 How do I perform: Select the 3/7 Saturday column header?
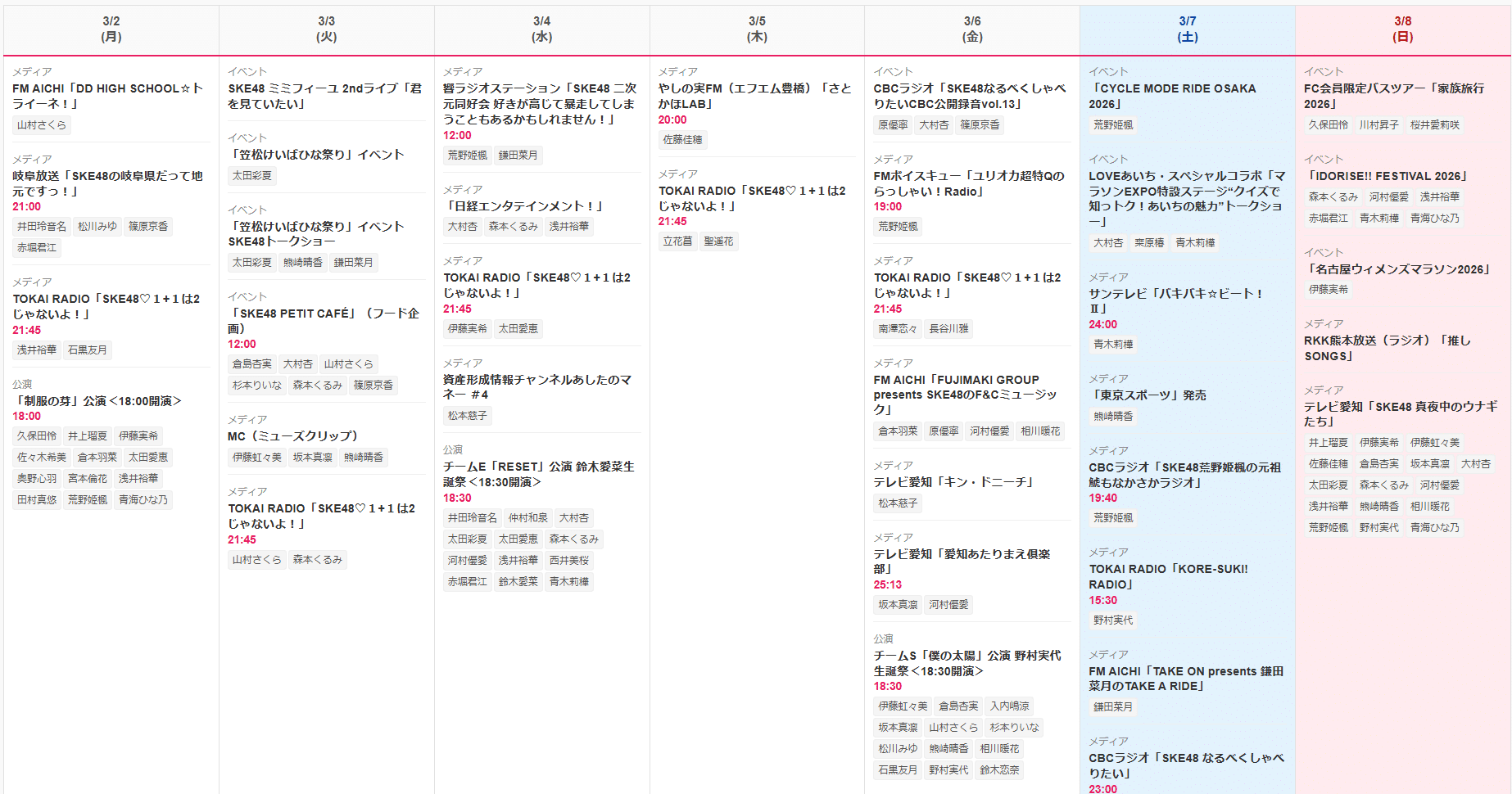pyautogui.click(x=1187, y=26)
